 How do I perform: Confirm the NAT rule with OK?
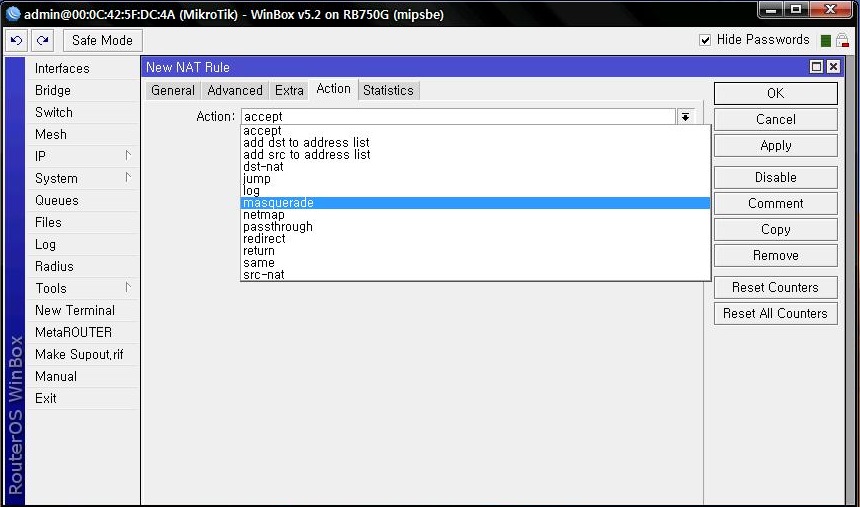click(x=776, y=93)
